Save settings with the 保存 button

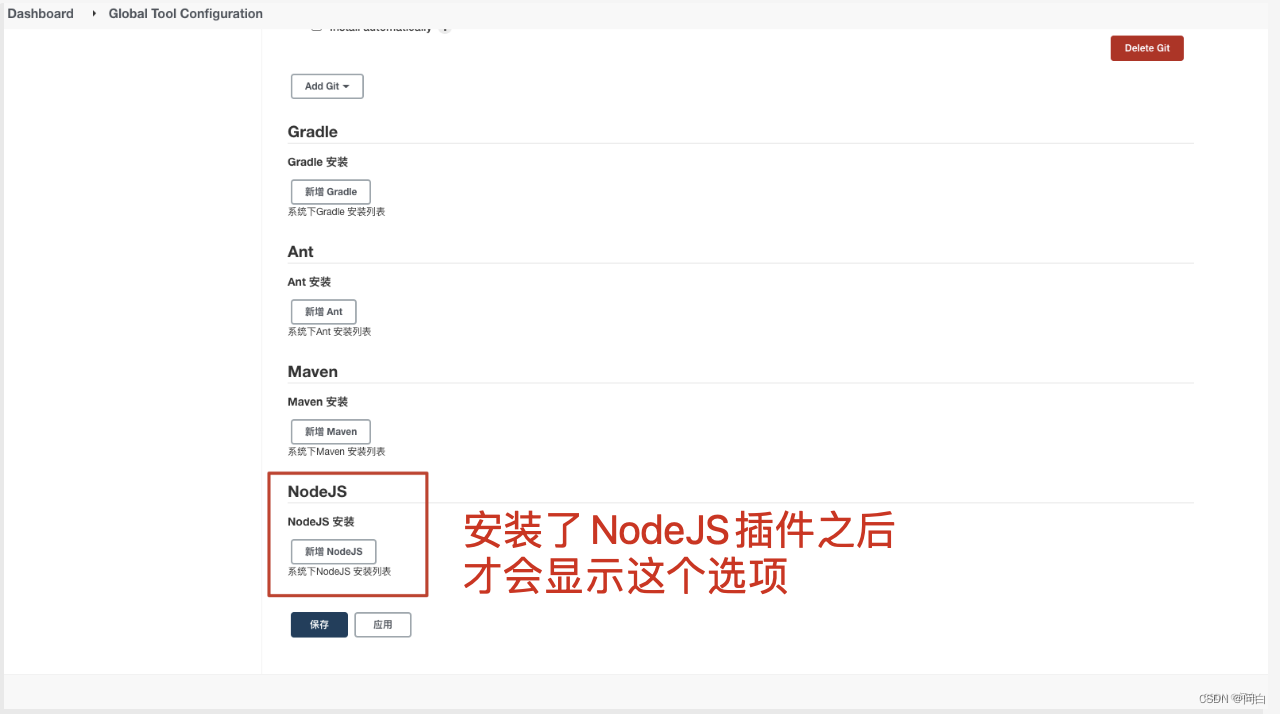[319, 624]
